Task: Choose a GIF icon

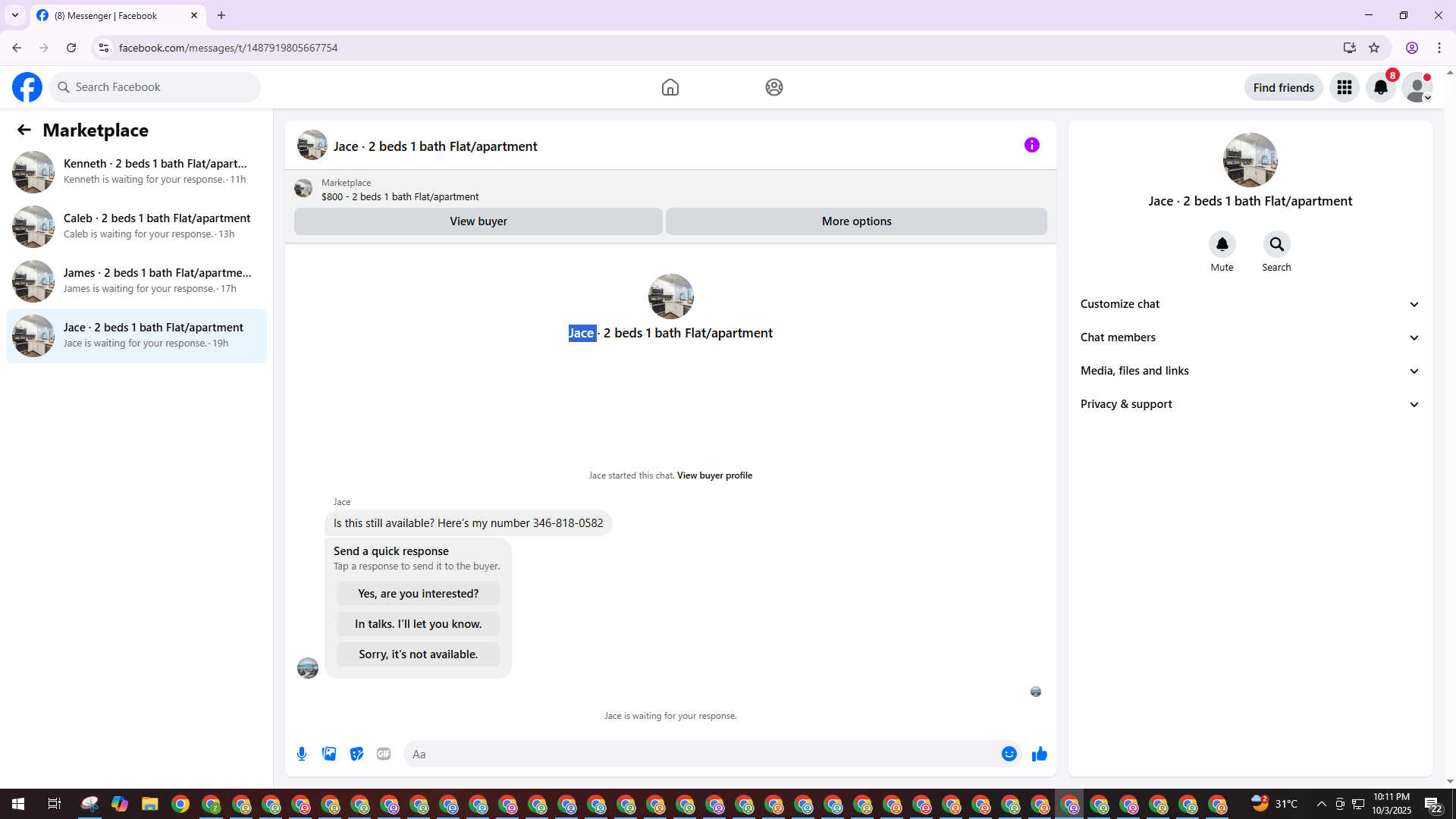Action: [x=384, y=754]
